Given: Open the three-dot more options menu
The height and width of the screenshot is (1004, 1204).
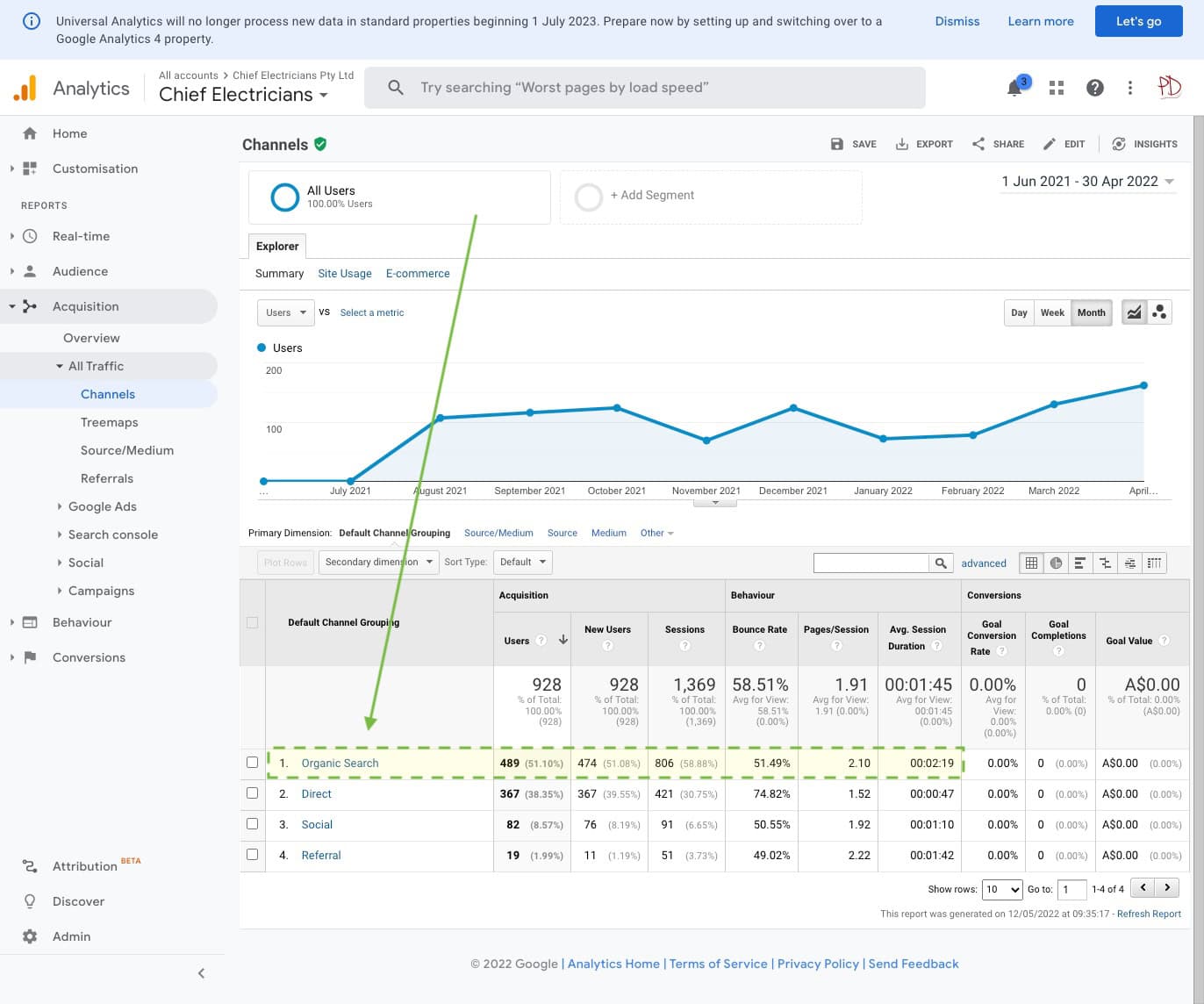Looking at the screenshot, I should tap(1130, 88).
